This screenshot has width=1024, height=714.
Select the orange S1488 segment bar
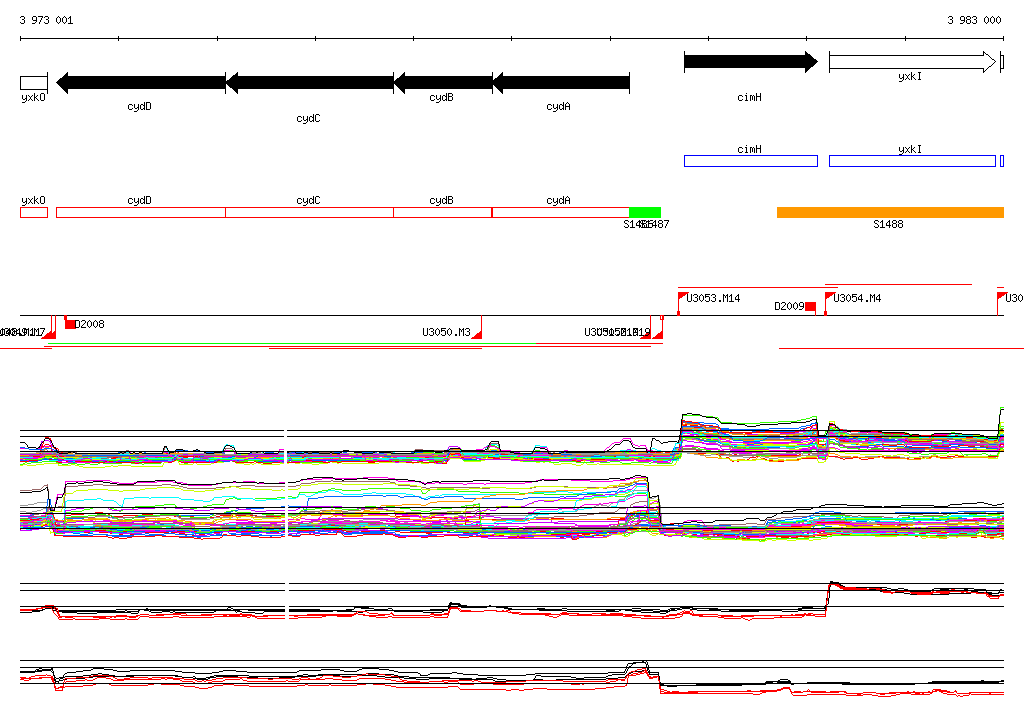[x=890, y=212]
